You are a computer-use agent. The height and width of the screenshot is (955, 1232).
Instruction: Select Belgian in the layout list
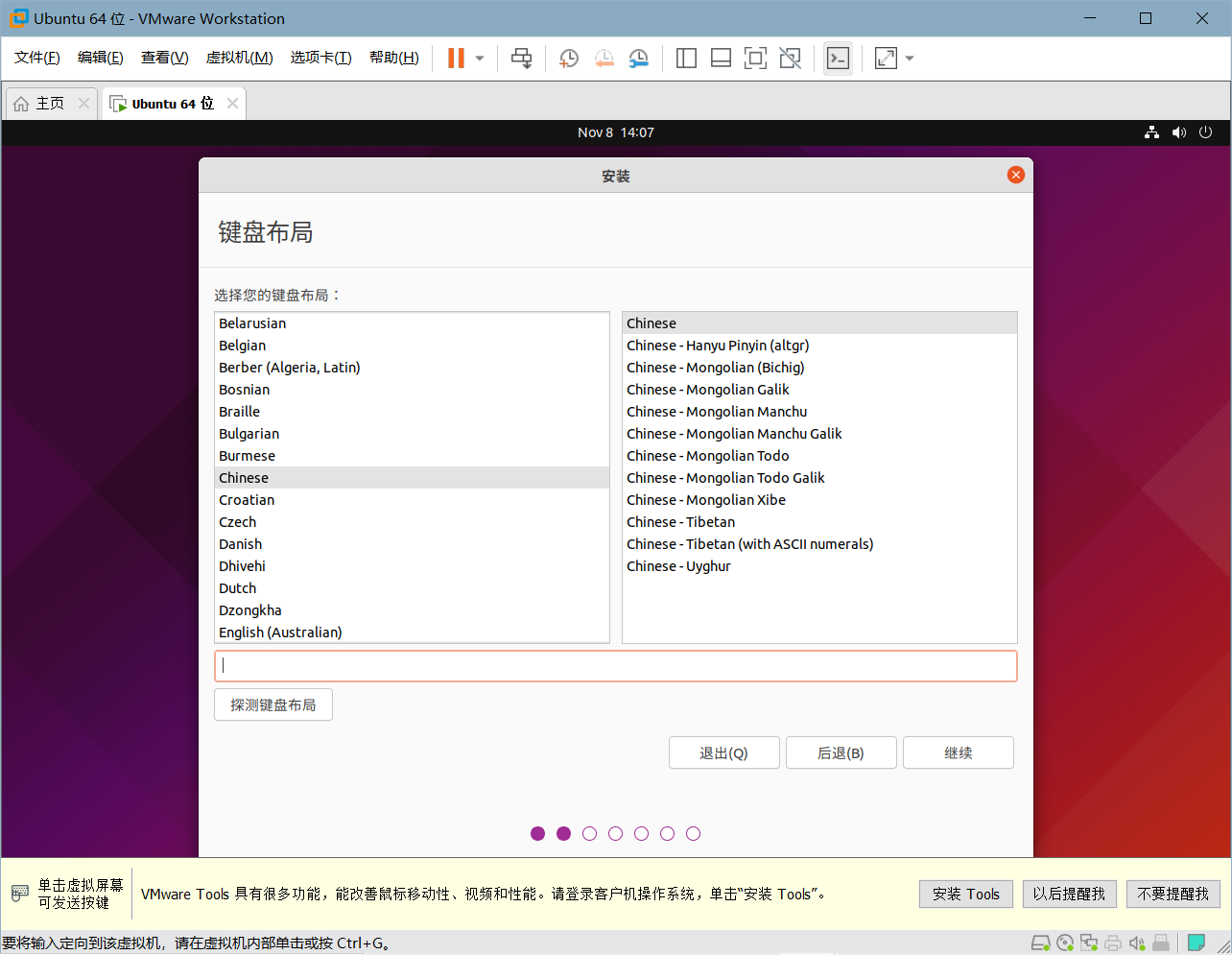[x=413, y=346]
